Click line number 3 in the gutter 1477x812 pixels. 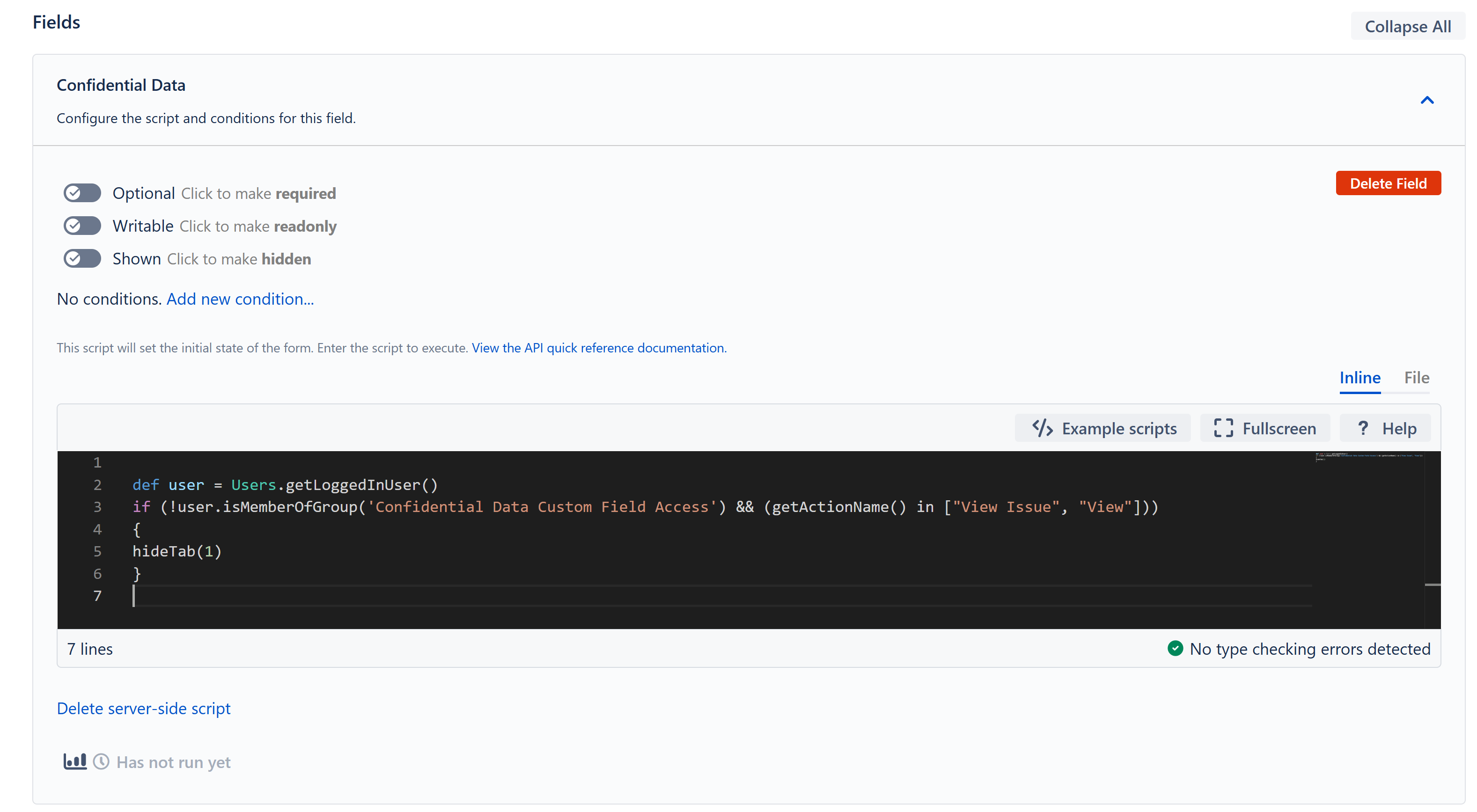[x=97, y=507]
